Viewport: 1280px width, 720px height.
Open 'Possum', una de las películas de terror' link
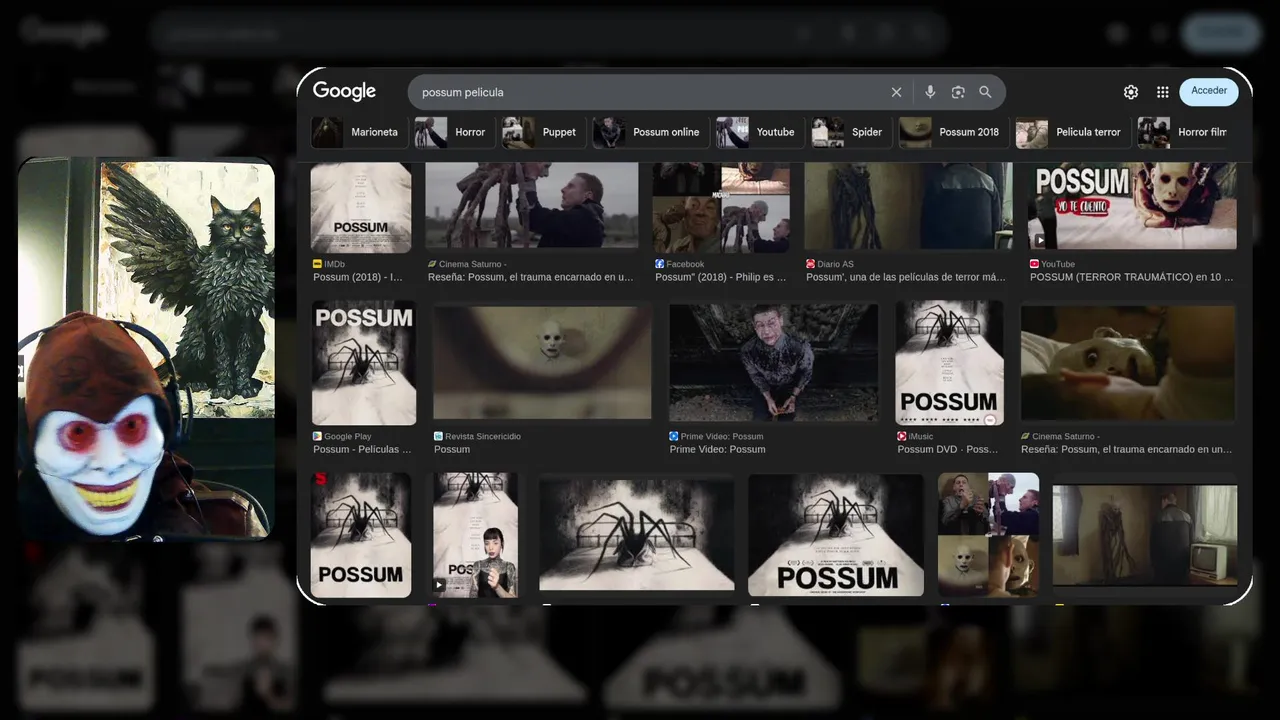(906, 277)
